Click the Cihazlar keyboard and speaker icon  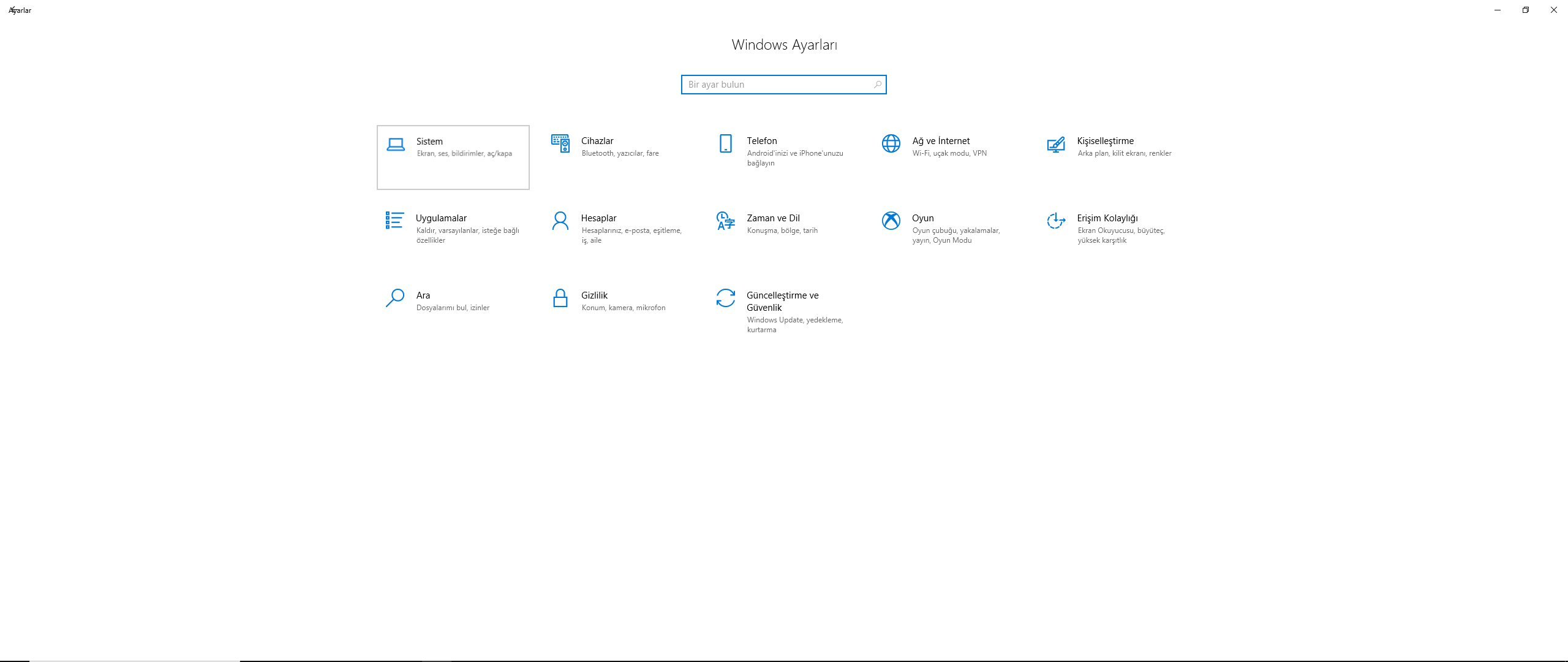coord(560,143)
